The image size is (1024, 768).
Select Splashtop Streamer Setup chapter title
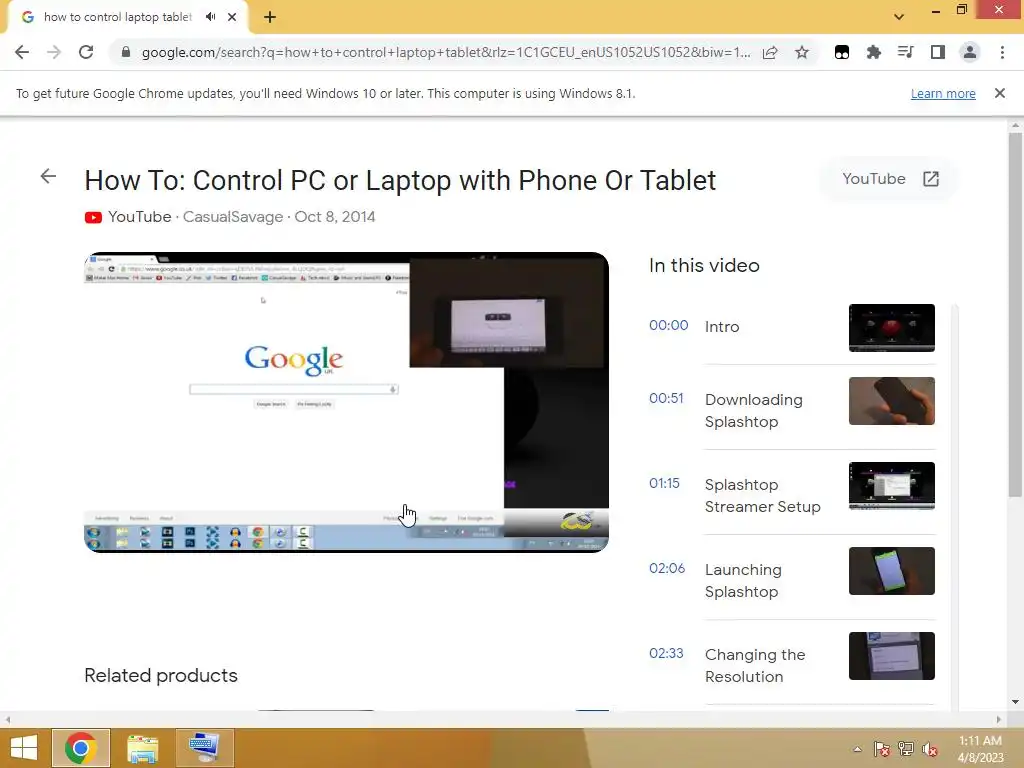[763, 496]
